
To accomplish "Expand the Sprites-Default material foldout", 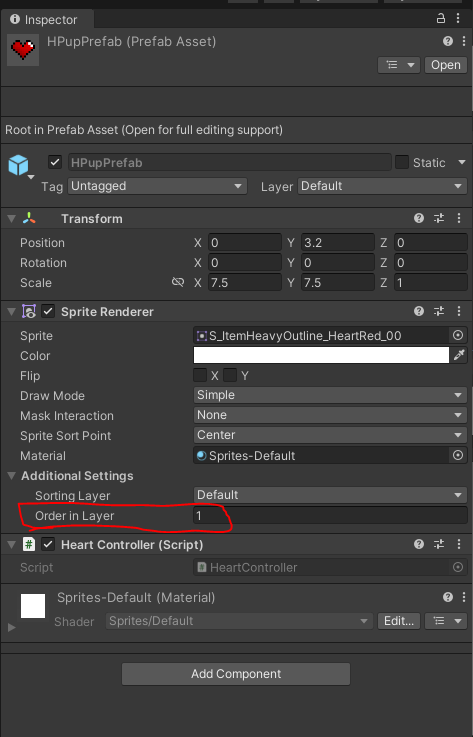I will (x=12, y=627).
